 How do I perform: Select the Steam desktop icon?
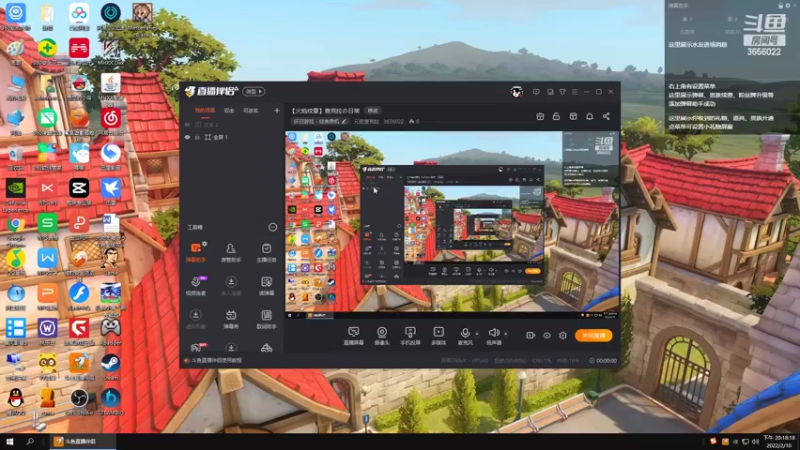tap(110, 367)
